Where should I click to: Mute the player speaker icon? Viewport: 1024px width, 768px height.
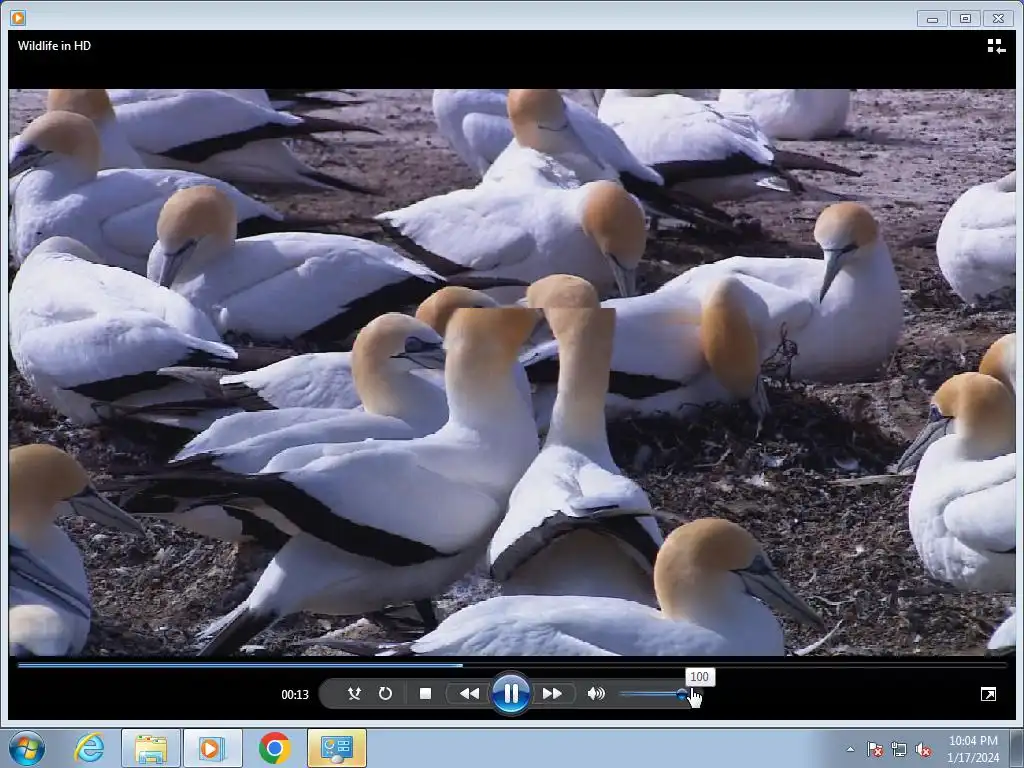click(x=596, y=694)
